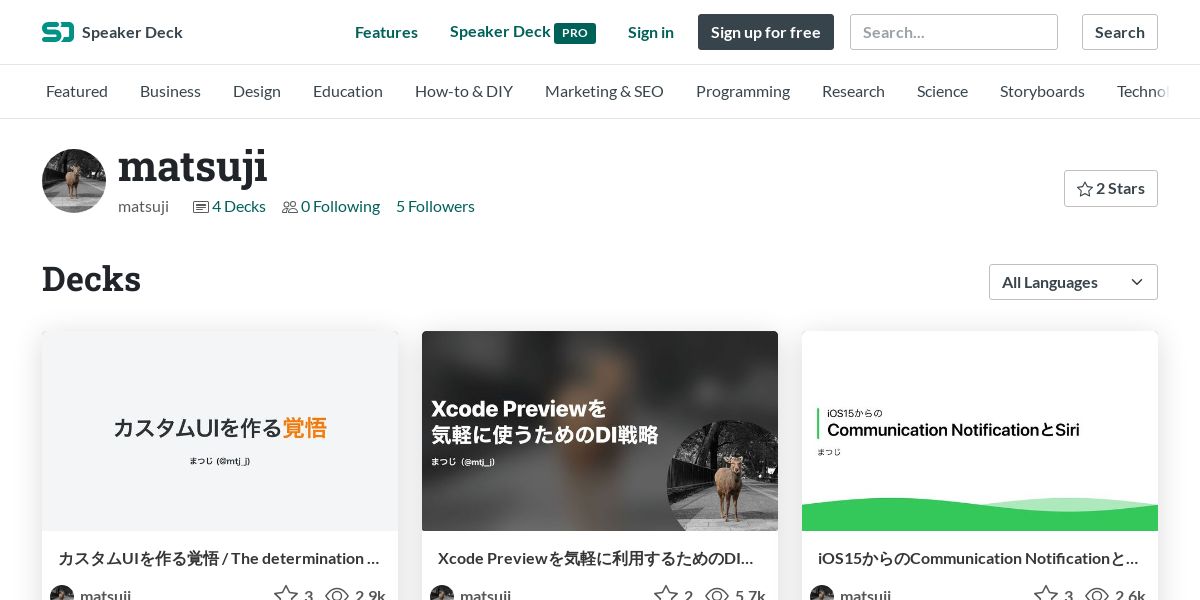The height and width of the screenshot is (600, 1200).
Task: View the 5 Followers list
Action: coord(435,206)
